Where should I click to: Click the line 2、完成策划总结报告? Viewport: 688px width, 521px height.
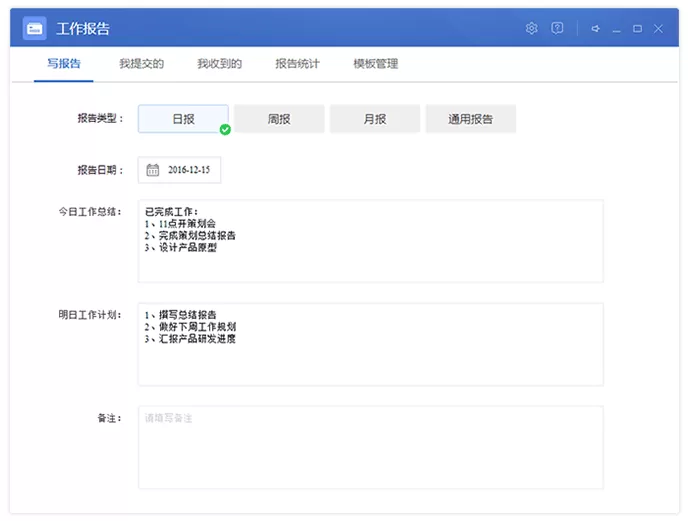point(190,236)
